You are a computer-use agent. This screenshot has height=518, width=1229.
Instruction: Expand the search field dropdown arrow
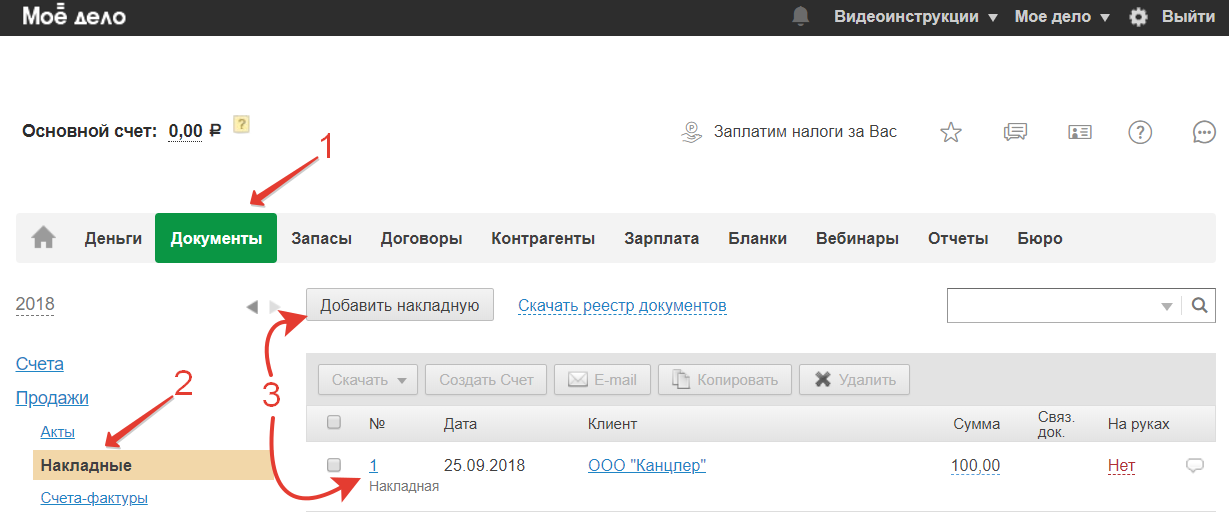(1166, 307)
